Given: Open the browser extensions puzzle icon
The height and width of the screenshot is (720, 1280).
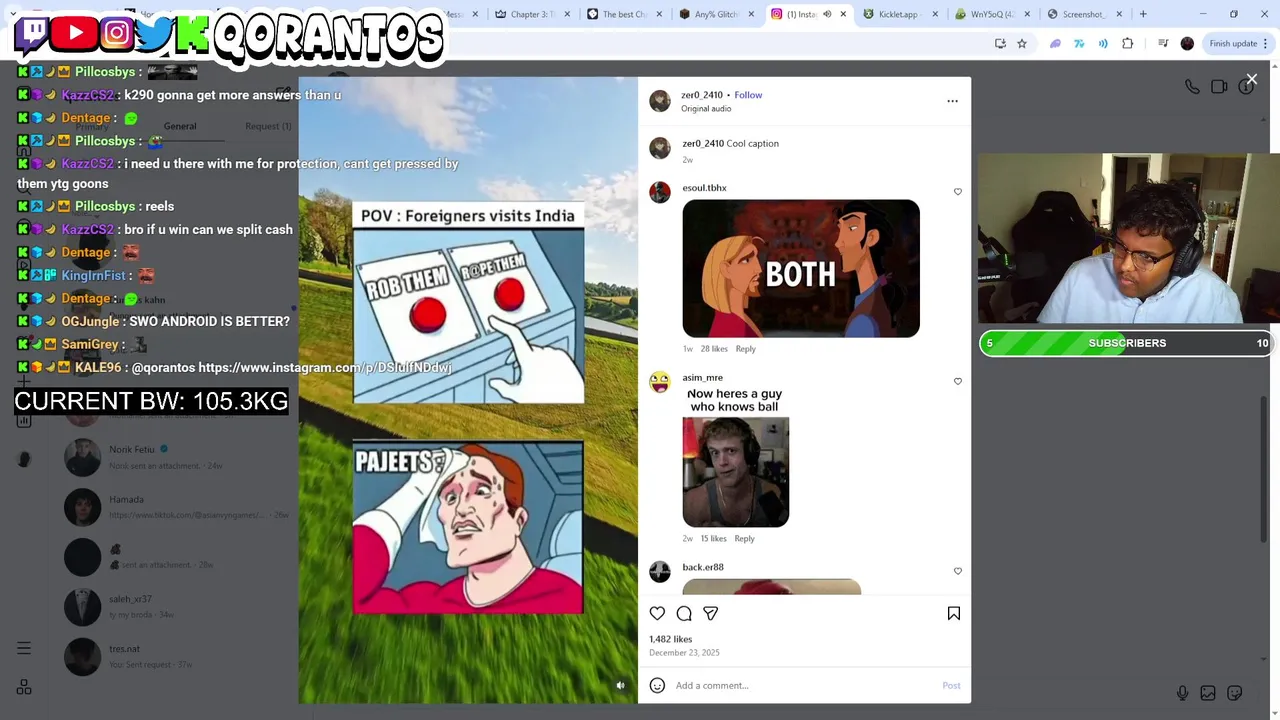Looking at the screenshot, I should pyautogui.click(x=1128, y=43).
